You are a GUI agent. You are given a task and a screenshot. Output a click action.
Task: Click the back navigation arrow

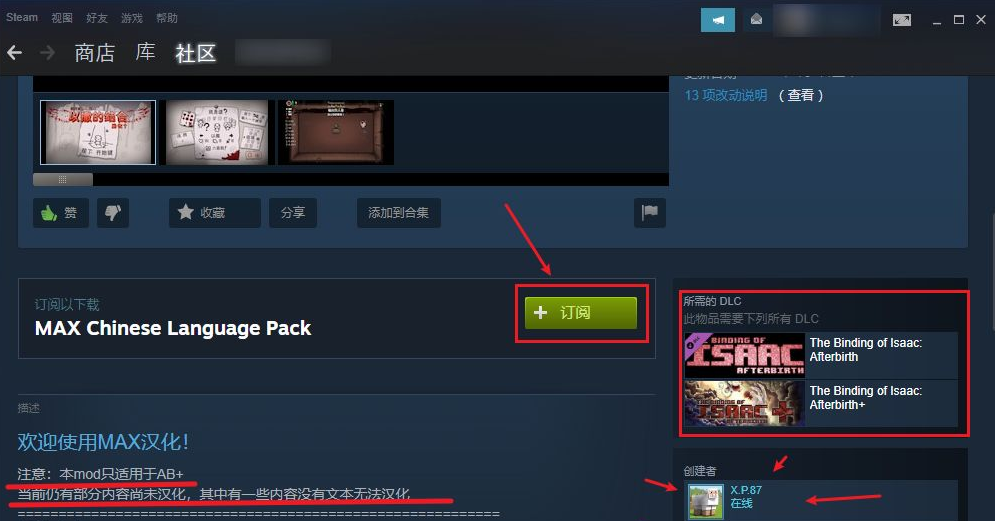(15, 53)
